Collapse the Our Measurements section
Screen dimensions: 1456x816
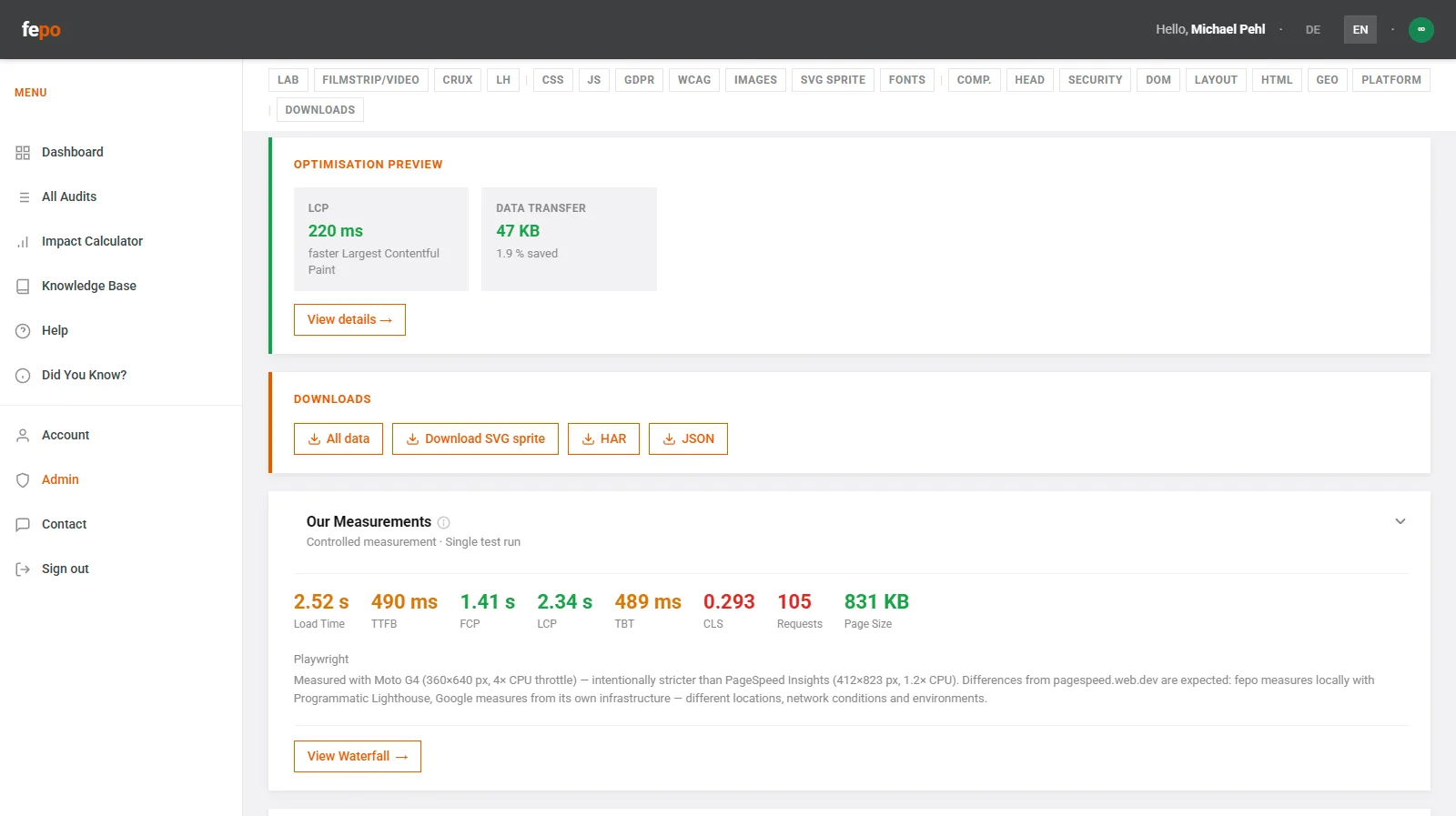click(x=1400, y=521)
